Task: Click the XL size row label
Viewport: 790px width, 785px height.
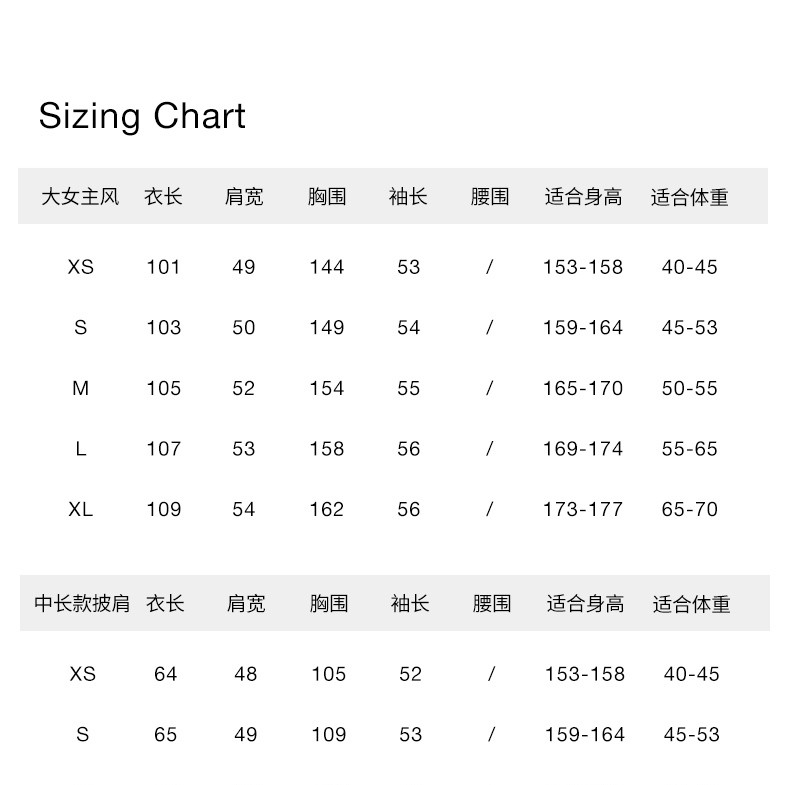Action: click(81, 509)
